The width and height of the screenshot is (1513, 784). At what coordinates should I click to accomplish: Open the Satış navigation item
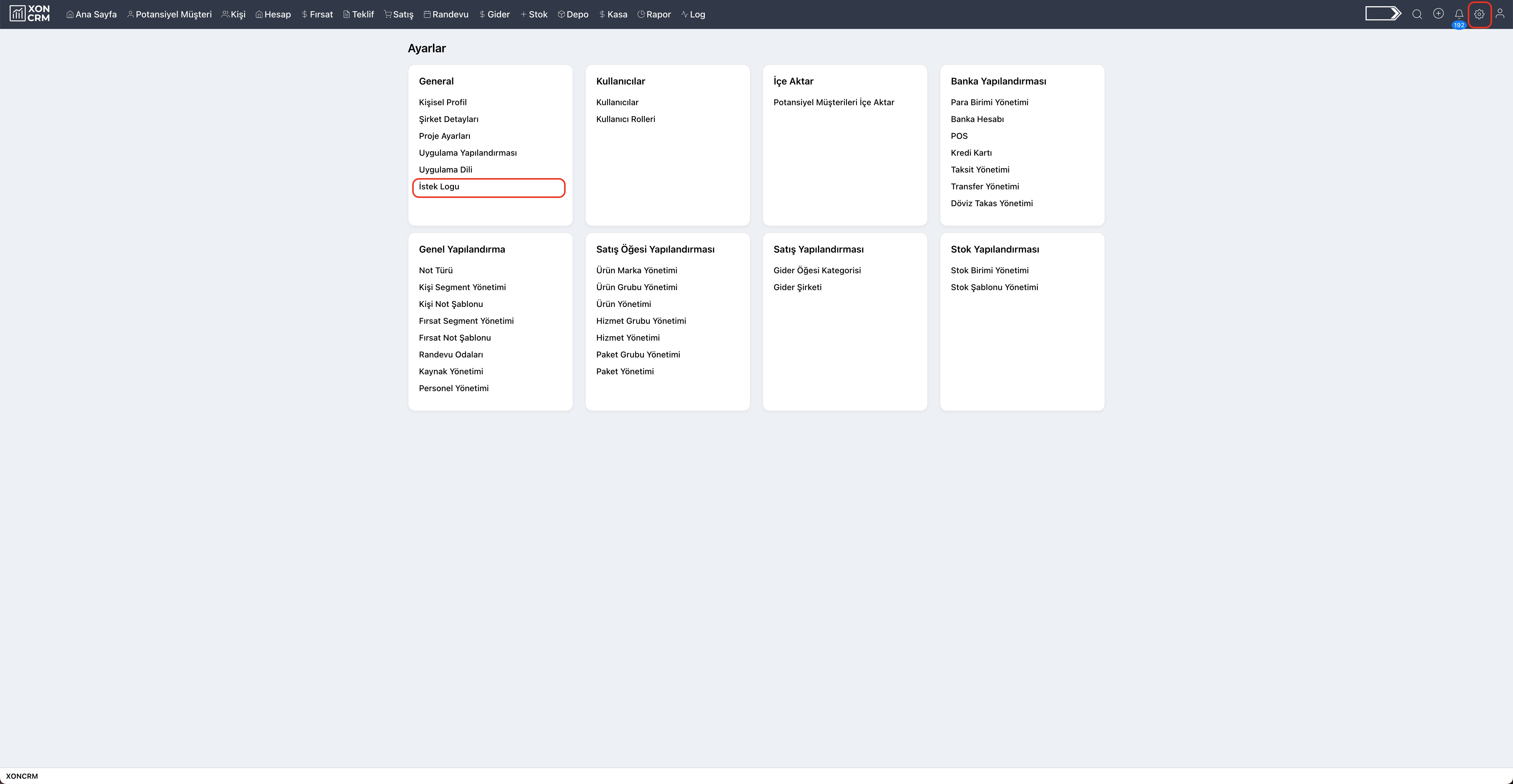pyautogui.click(x=399, y=14)
